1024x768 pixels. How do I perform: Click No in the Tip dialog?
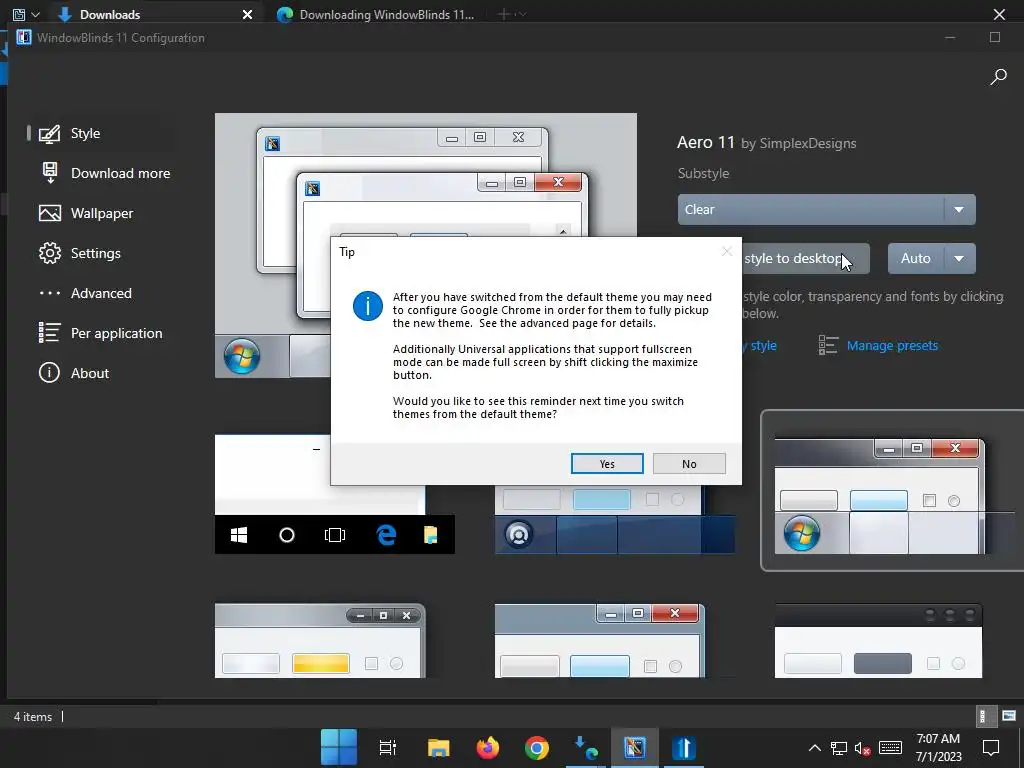click(x=689, y=464)
